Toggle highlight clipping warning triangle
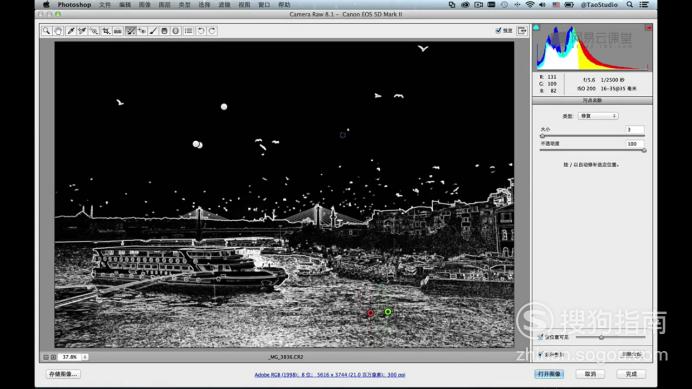692x389 pixels. pyautogui.click(x=648, y=28)
